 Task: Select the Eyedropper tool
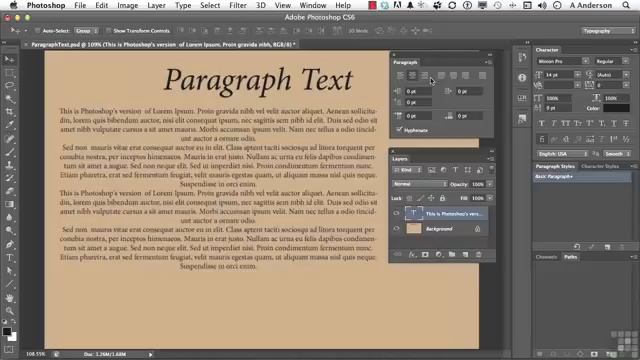(x=9, y=125)
